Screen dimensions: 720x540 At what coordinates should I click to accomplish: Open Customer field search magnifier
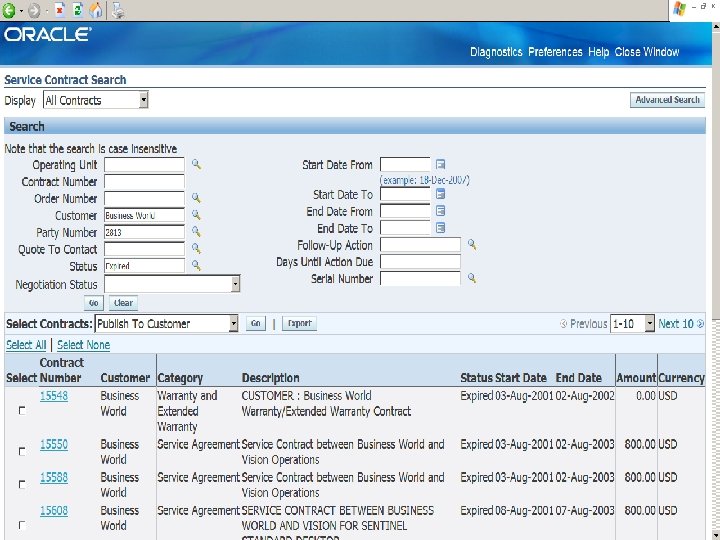(196, 214)
